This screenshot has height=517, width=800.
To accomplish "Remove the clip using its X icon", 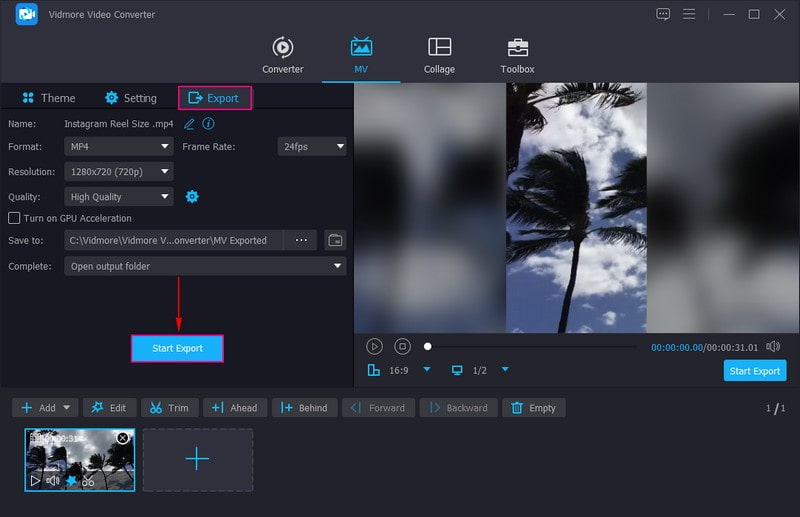I will click(x=123, y=438).
